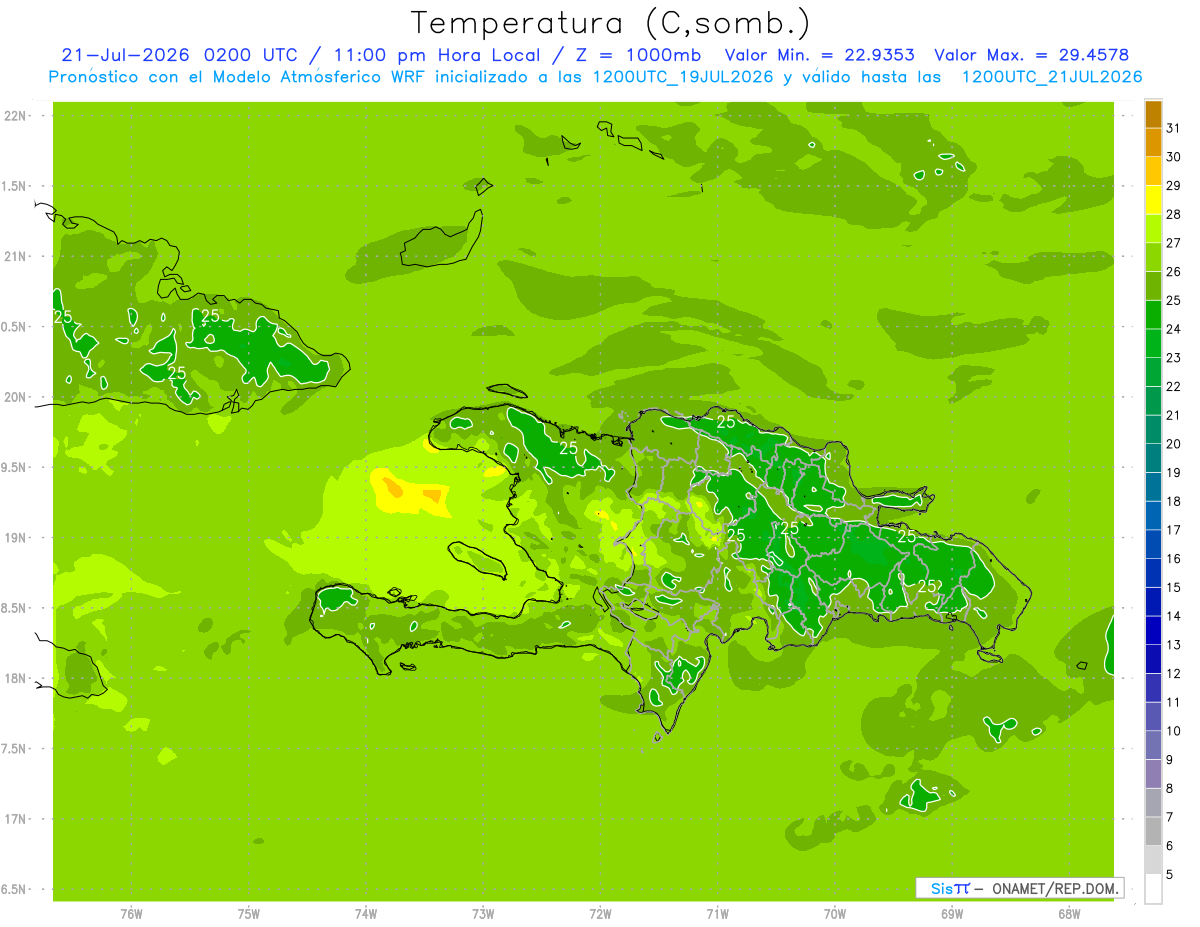Click the 'Z = 1000mb' pressure level text

click(x=636, y=55)
